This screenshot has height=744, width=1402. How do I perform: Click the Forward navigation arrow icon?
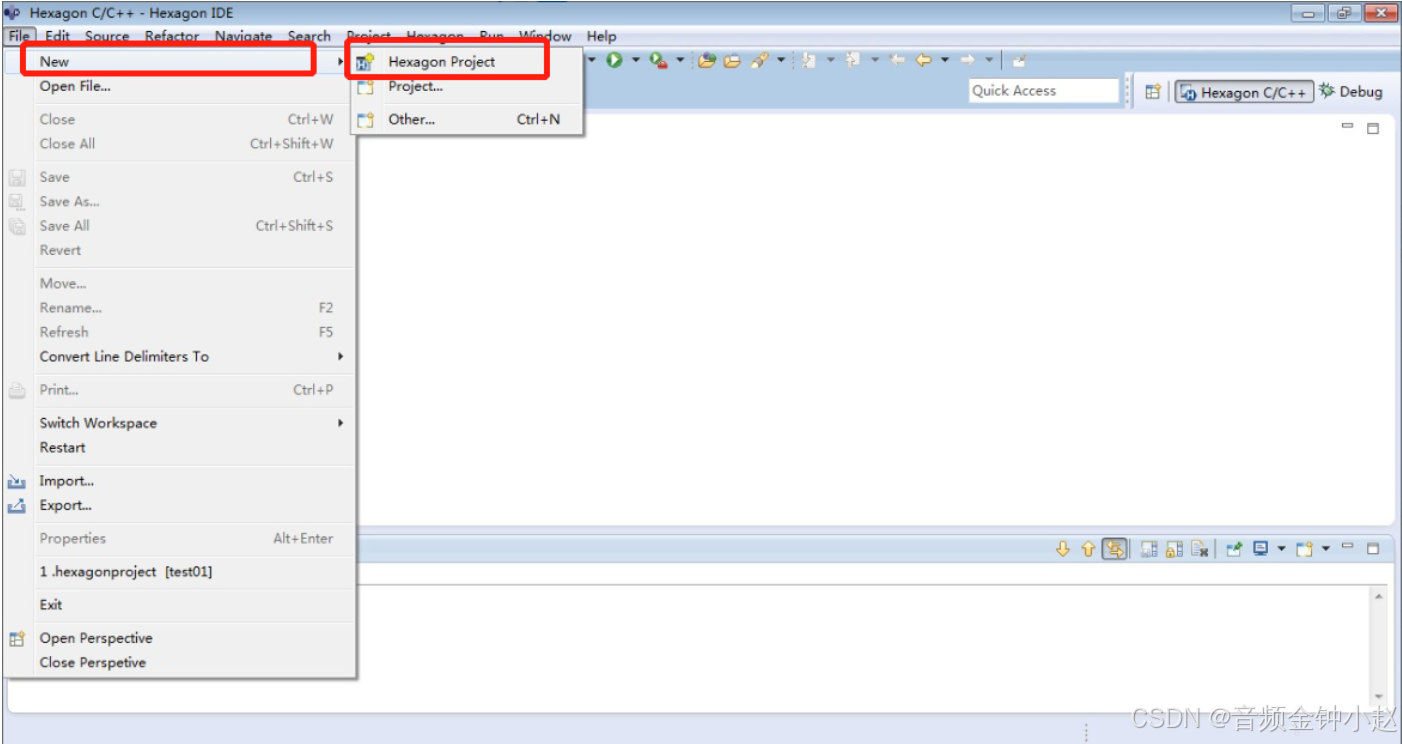(967, 60)
